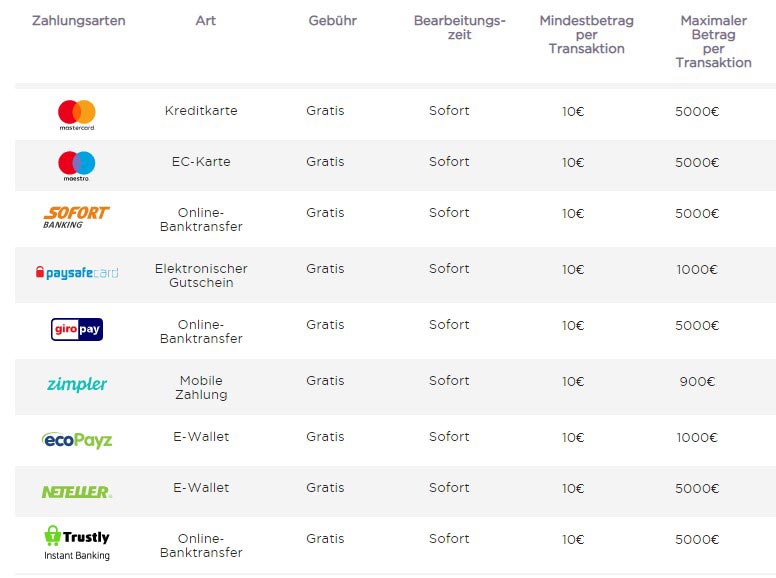Screen dimensions: 776x578
Task: Click Elektronischer Gutschein text
Action: click(201, 276)
